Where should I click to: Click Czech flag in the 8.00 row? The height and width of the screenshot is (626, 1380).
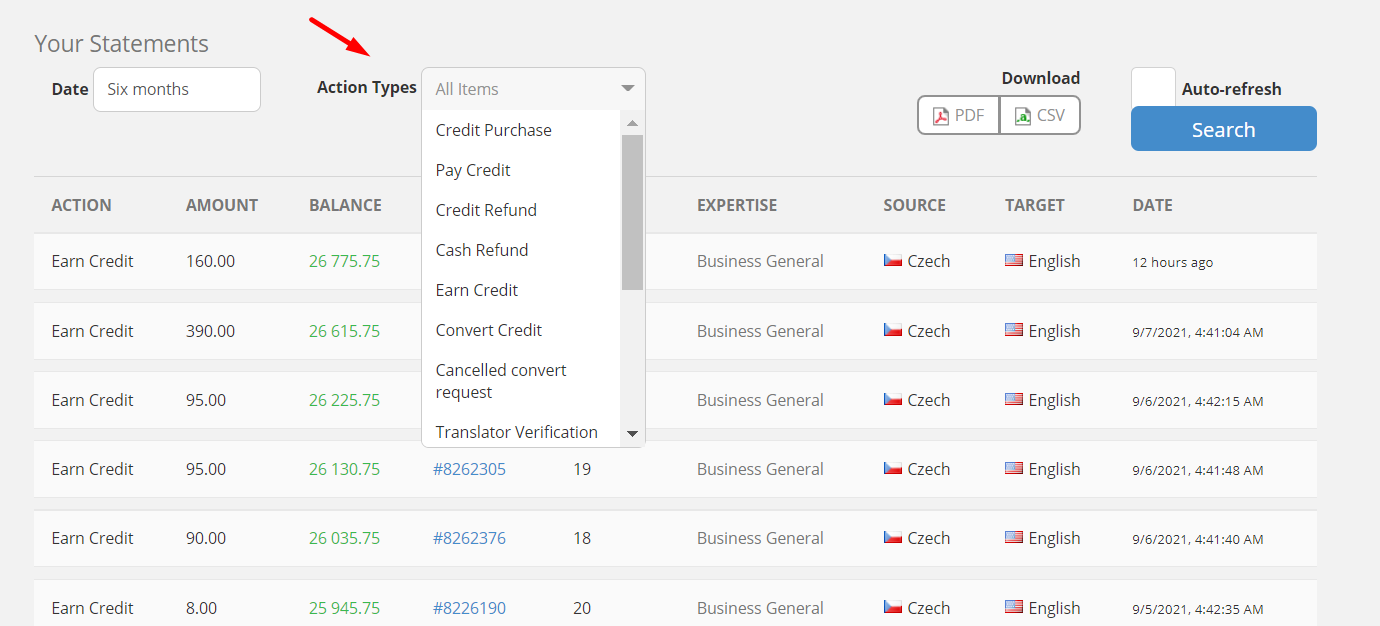pyautogui.click(x=893, y=607)
